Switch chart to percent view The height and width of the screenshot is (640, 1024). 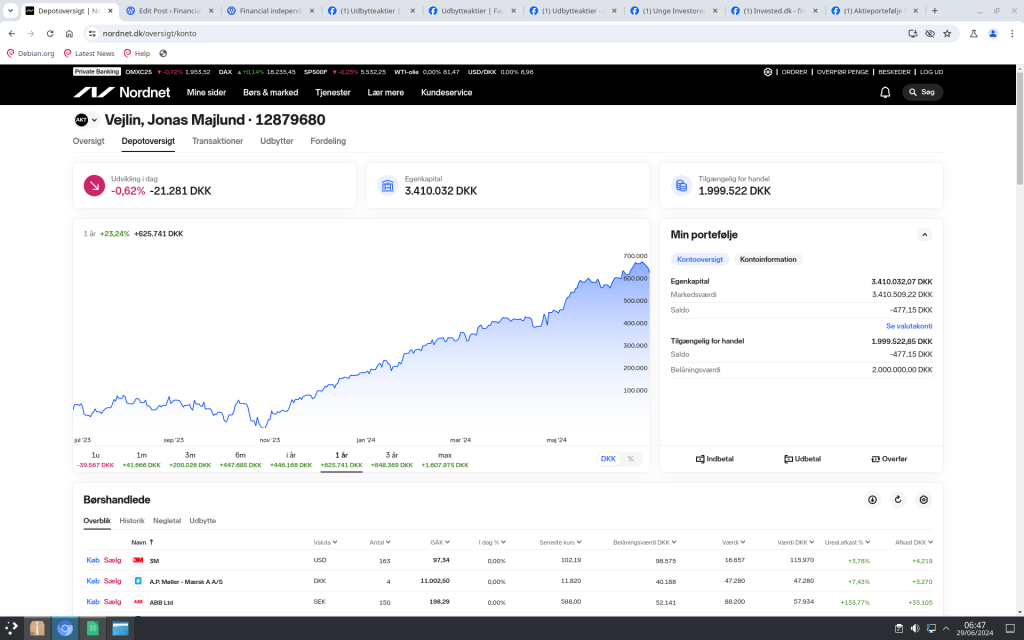tap(630, 459)
